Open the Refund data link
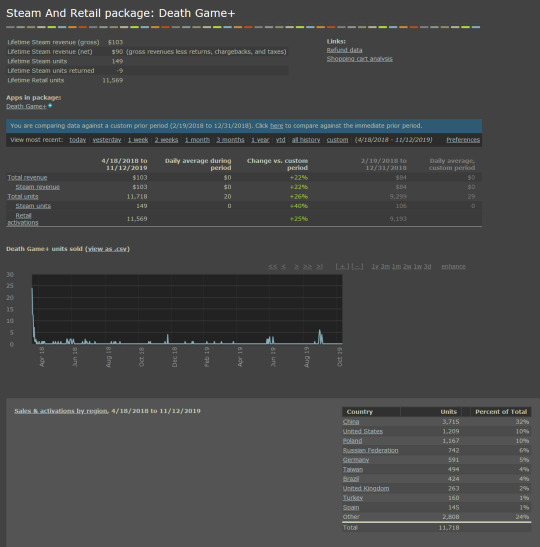Image resolution: width=540 pixels, height=547 pixels. 344,50
